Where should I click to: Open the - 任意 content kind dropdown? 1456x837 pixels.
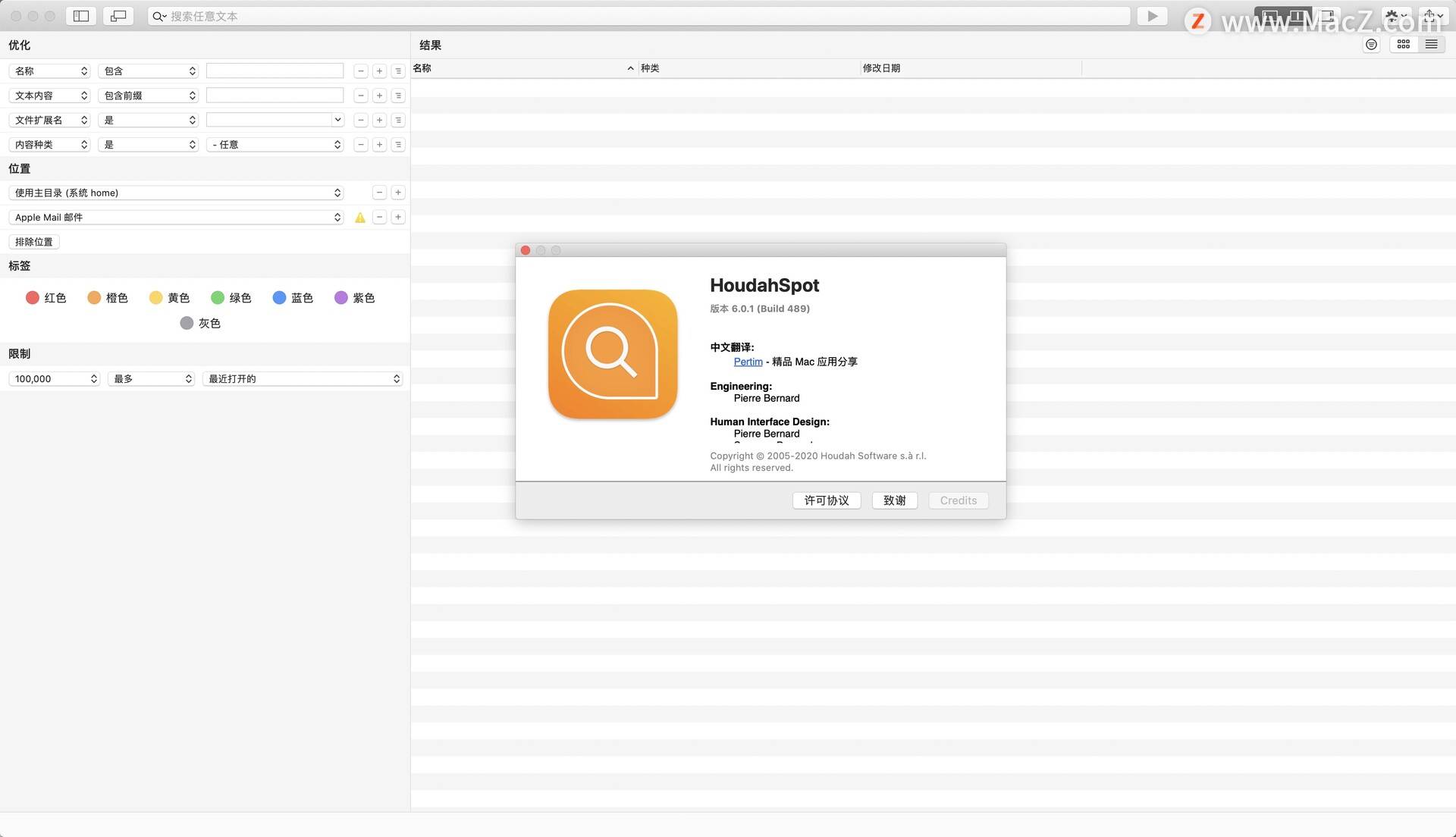click(x=275, y=144)
